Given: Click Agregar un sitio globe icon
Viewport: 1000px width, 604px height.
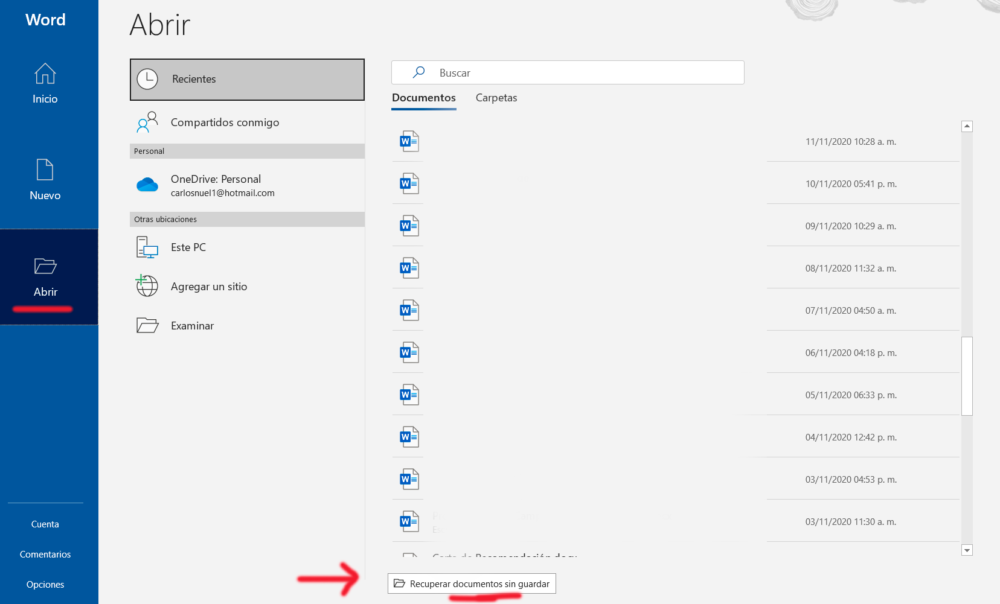Looking at the screenshot, I should click(x=208, y=286).
